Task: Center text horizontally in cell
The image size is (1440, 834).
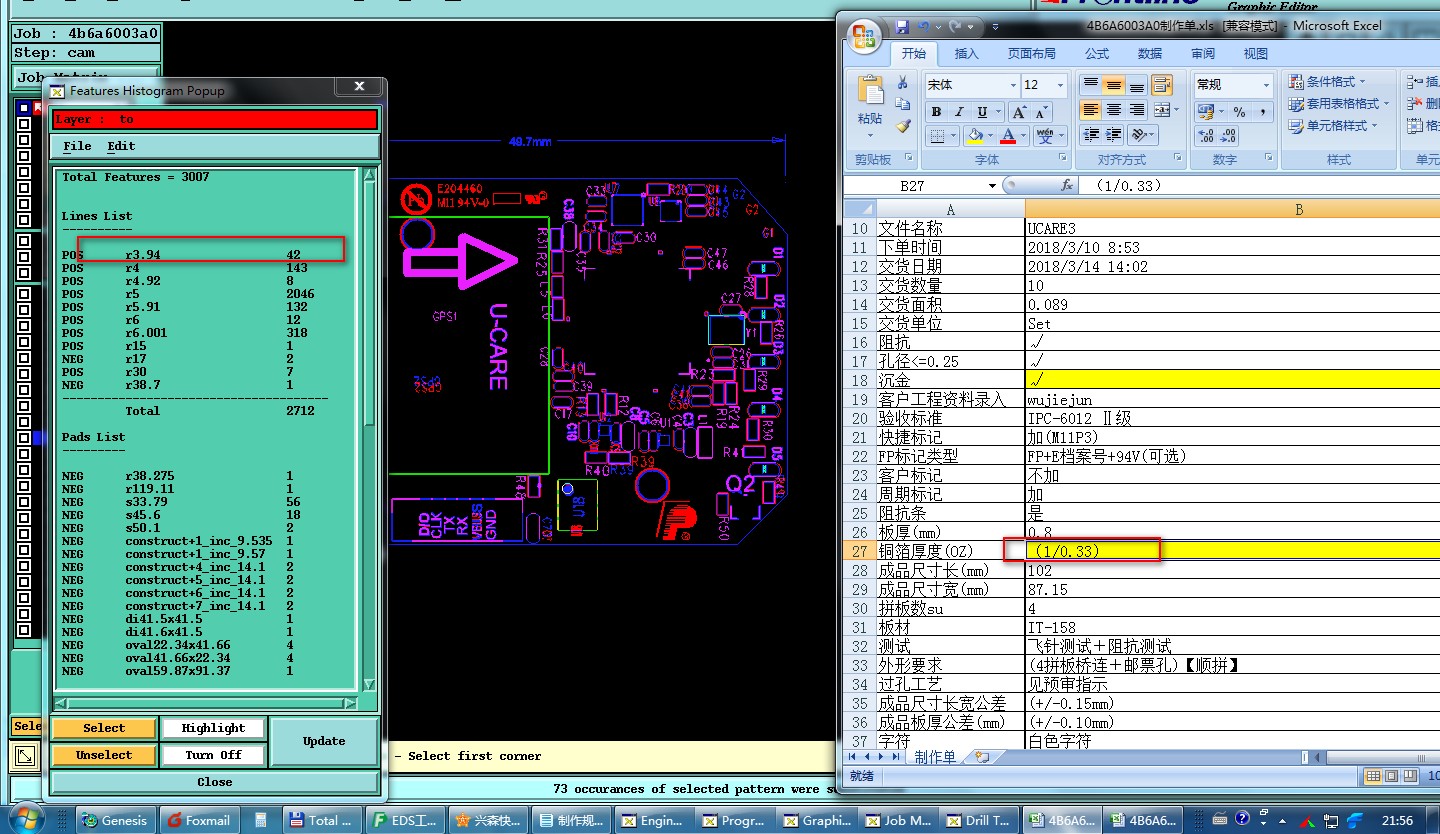Action: (1113, 110)
